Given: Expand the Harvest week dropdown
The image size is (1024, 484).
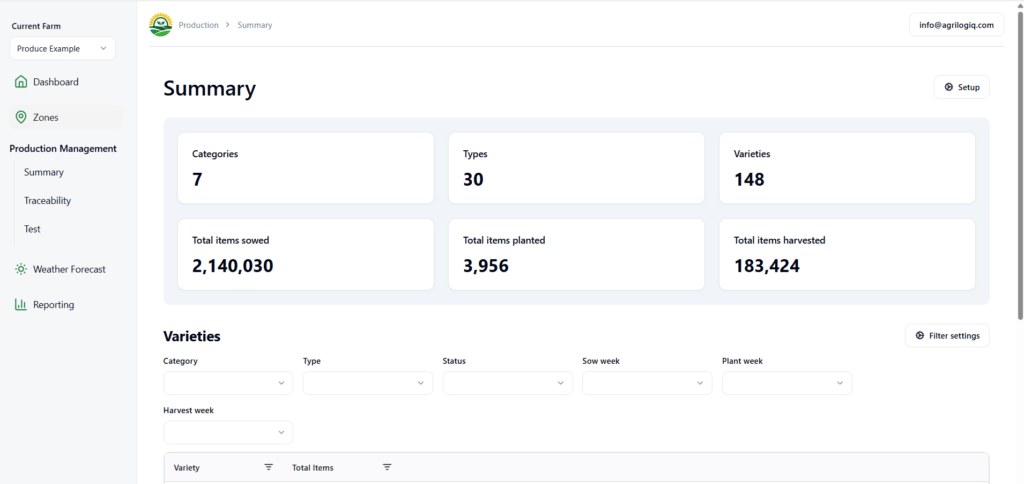Looking at the screenshot, I should point(228,432).
